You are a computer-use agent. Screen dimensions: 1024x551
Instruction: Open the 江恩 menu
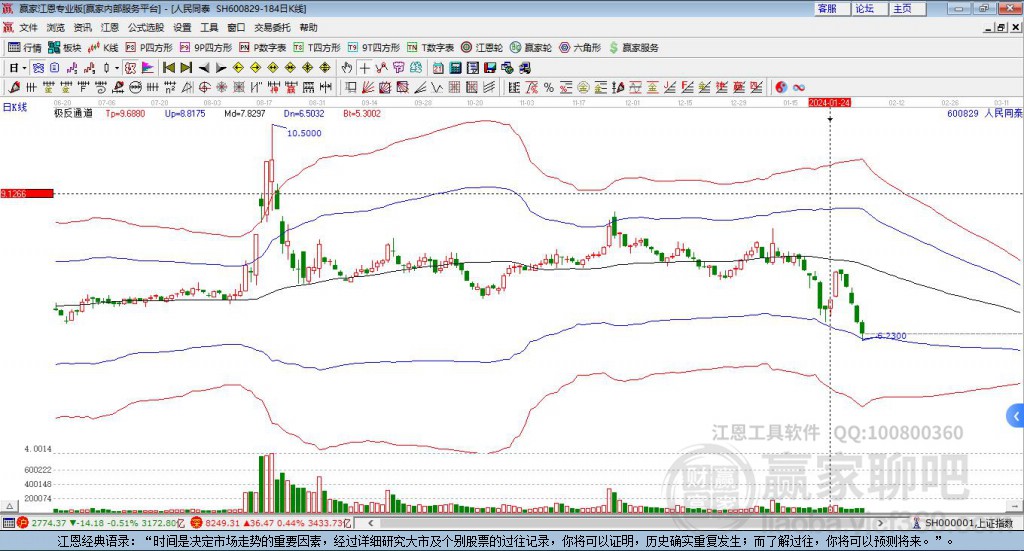point(110,27)
